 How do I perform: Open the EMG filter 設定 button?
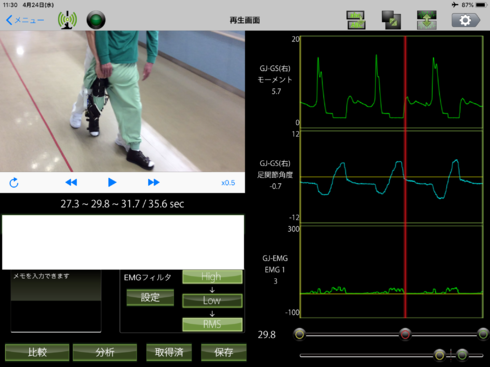coord(150,297)
